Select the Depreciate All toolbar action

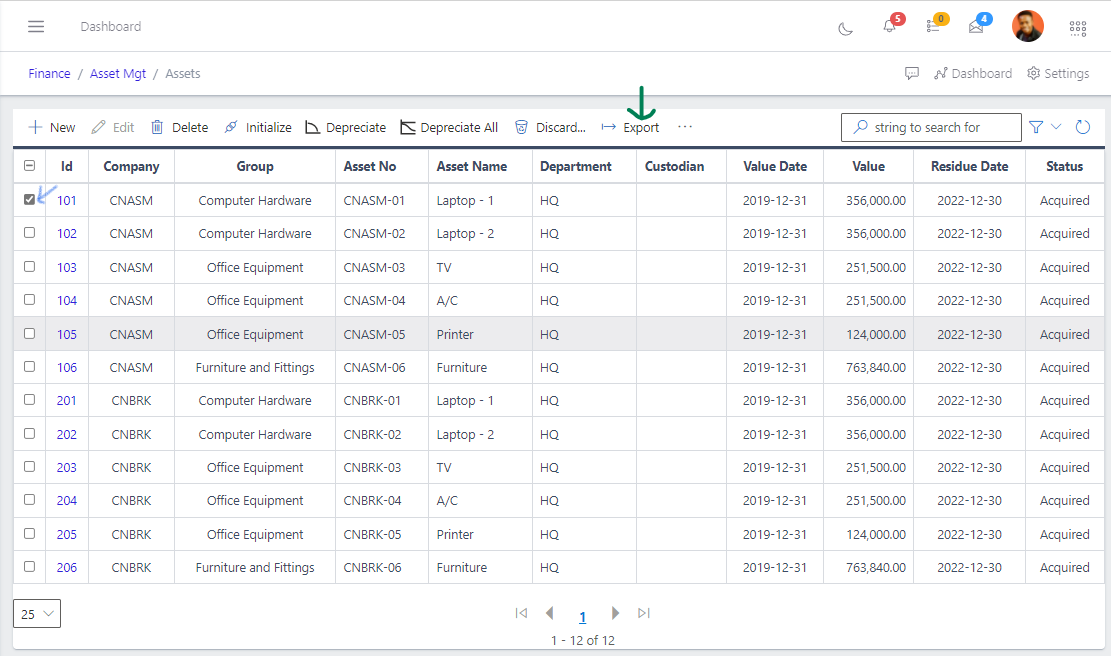click(449, 127)
